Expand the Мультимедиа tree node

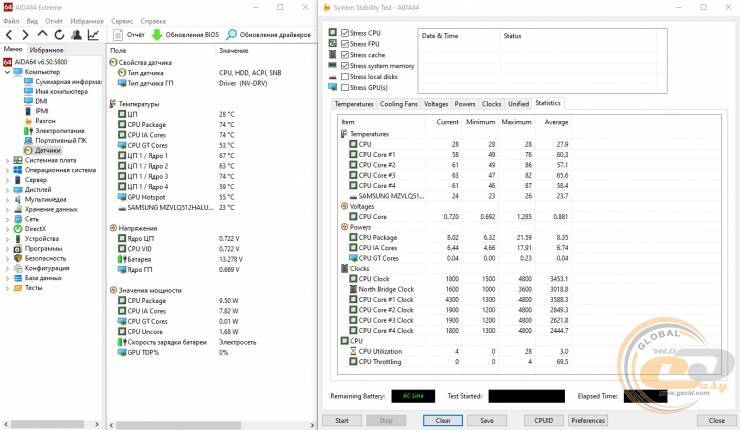(x=7, y=200)
